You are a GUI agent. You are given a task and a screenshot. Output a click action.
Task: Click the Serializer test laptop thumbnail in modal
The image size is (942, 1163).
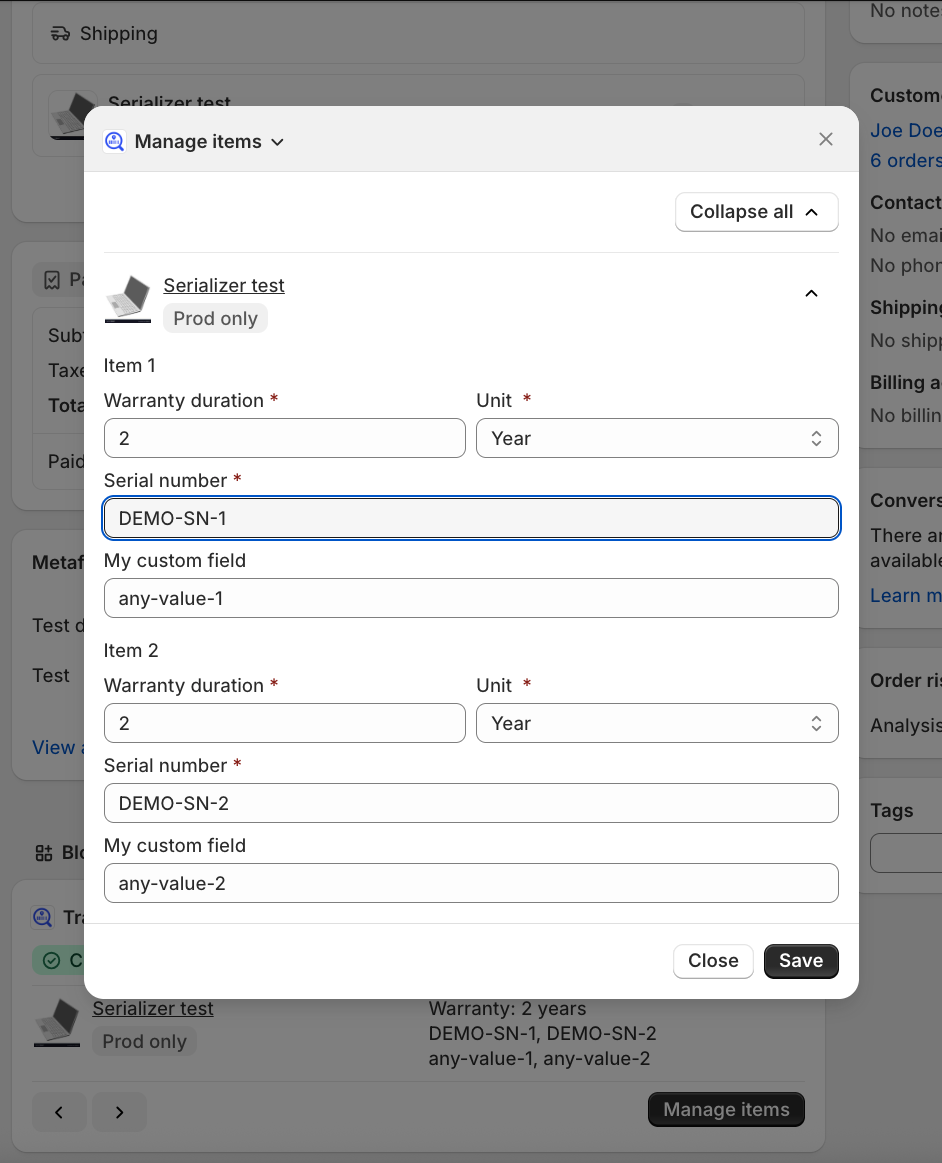pyautogui.click(x=127, y=300)
